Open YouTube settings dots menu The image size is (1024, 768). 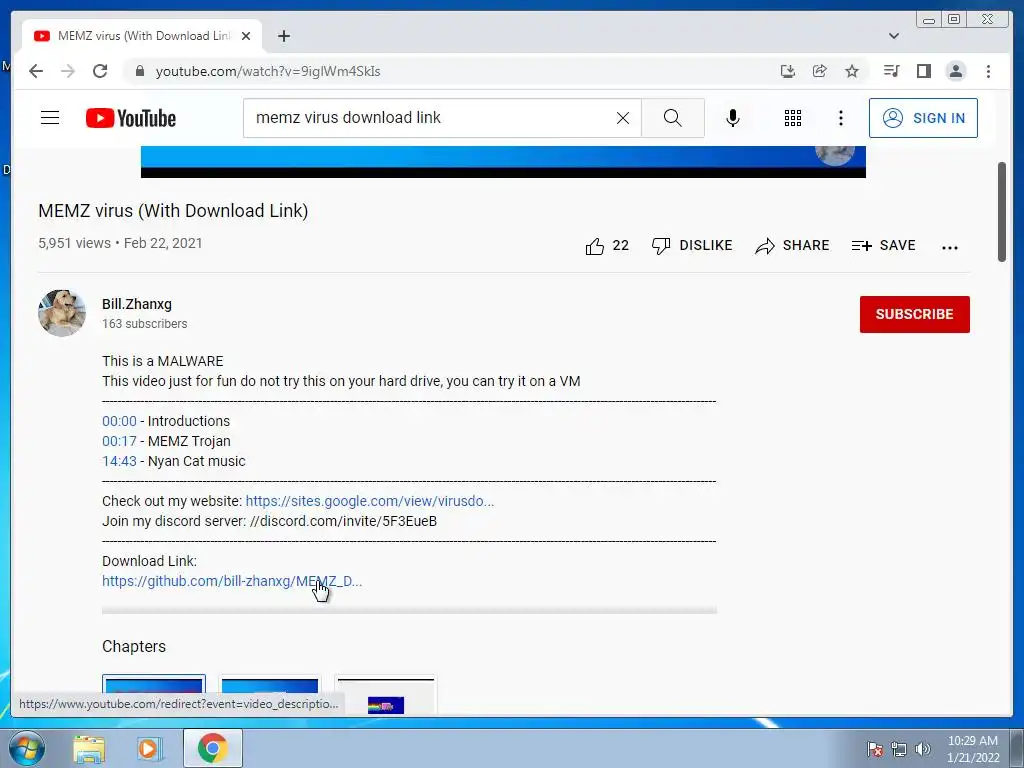pos(840,118)
